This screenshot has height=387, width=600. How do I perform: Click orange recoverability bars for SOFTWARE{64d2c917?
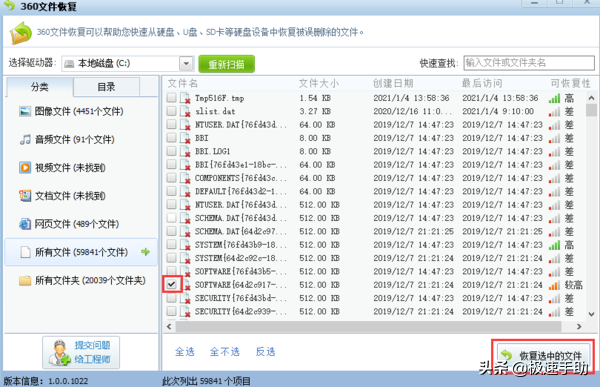click(x=554, y=285)
